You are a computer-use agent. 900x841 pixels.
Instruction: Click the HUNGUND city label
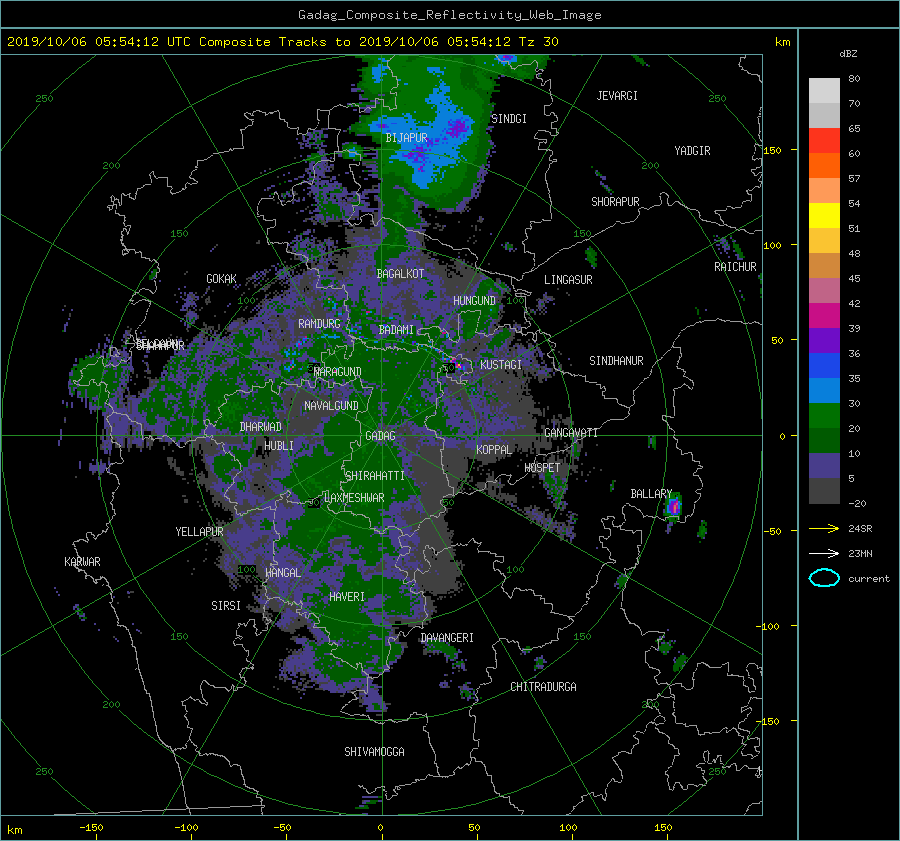coord(474,301)
